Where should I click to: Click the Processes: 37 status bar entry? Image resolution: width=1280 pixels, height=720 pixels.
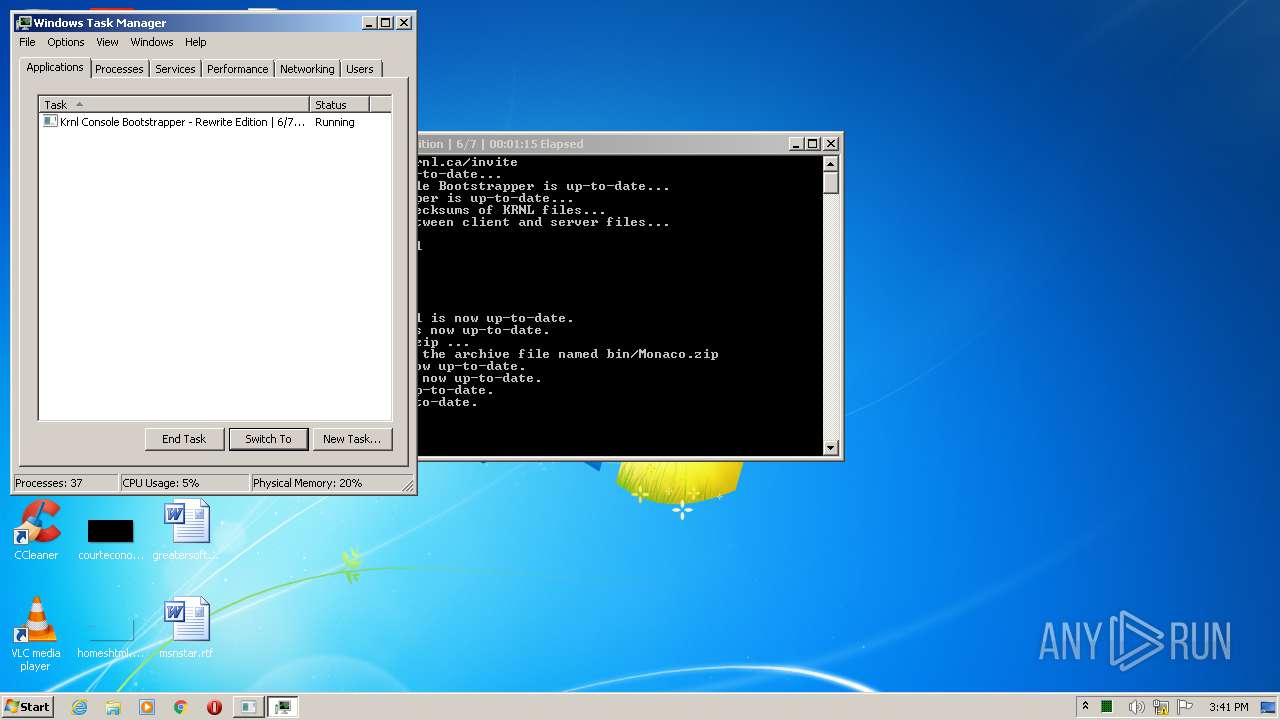(x=65, y=483)
